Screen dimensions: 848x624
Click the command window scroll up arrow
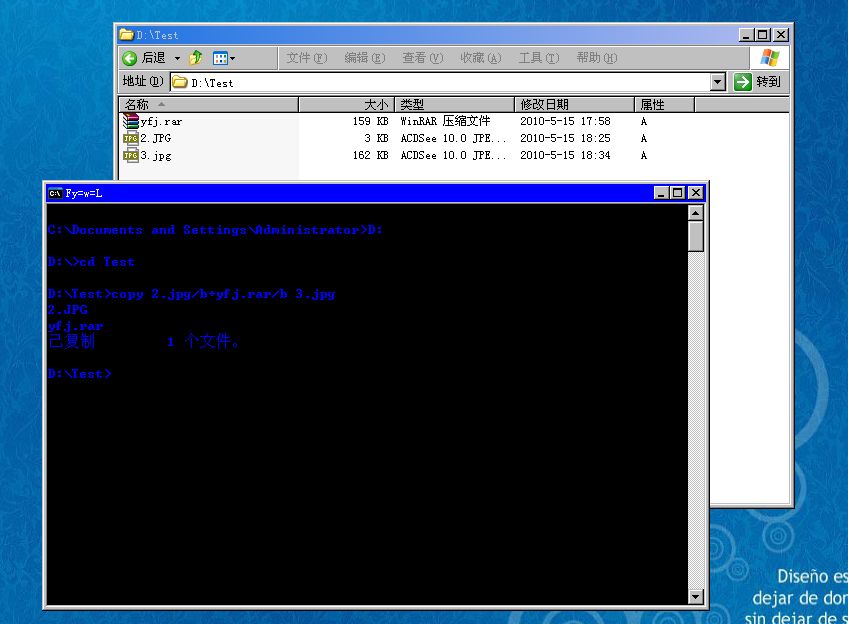click(695, 213)
